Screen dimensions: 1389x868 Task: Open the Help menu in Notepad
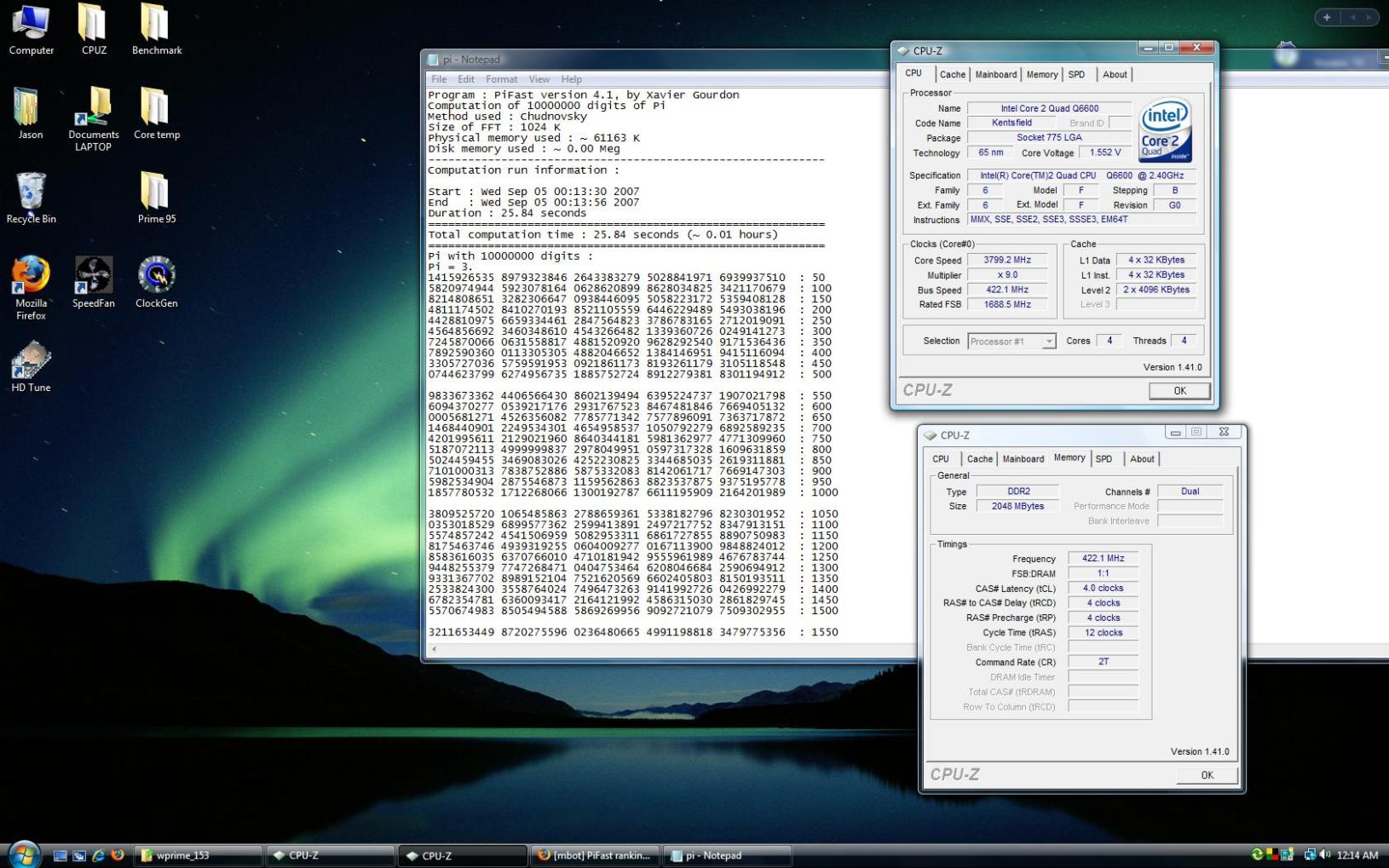point(572,79)
